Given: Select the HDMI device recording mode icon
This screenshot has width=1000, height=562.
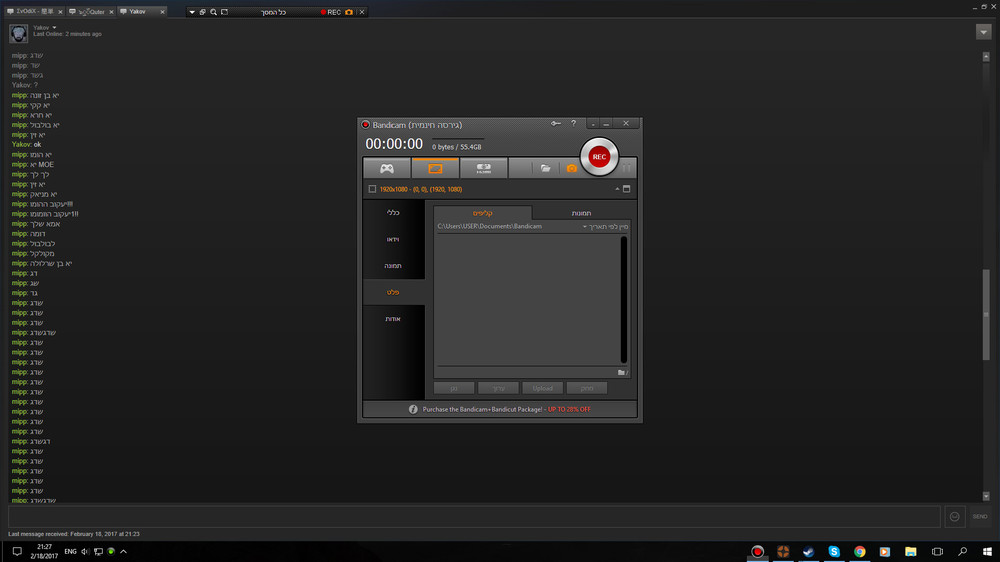Looking at the screenshot, I should click(x=483, y=168).
